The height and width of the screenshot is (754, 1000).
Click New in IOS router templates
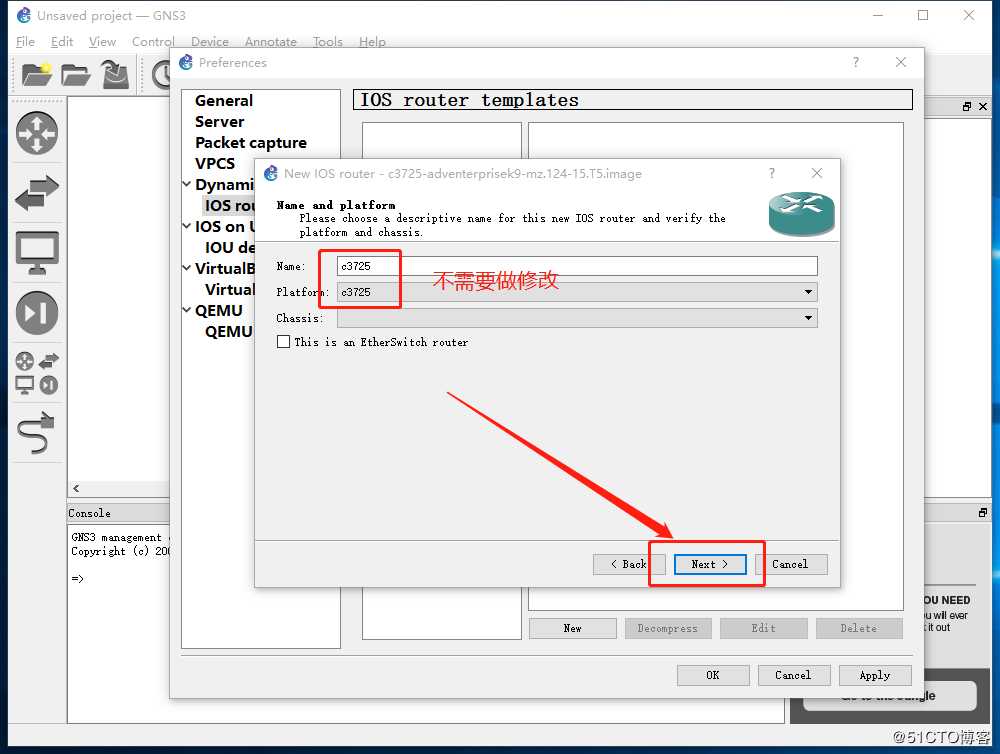point(573,628)
